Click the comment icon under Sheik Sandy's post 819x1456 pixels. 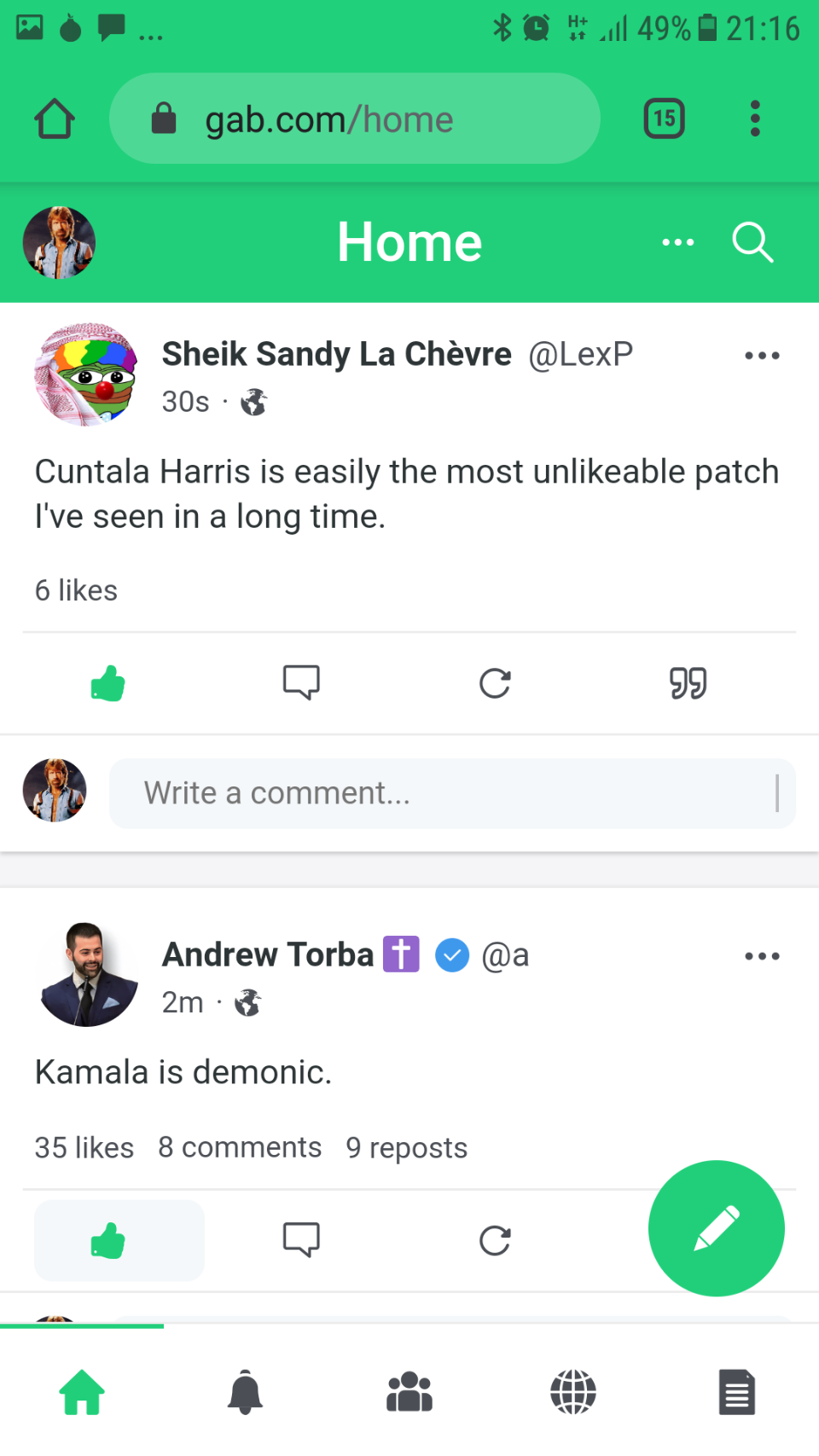301,682
